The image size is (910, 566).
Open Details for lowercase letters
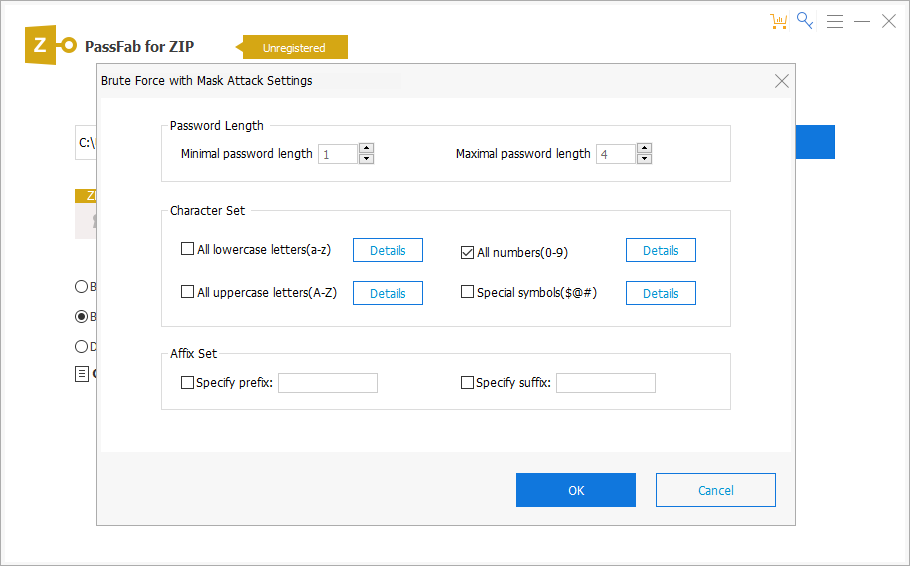click(x=388, y=250)
